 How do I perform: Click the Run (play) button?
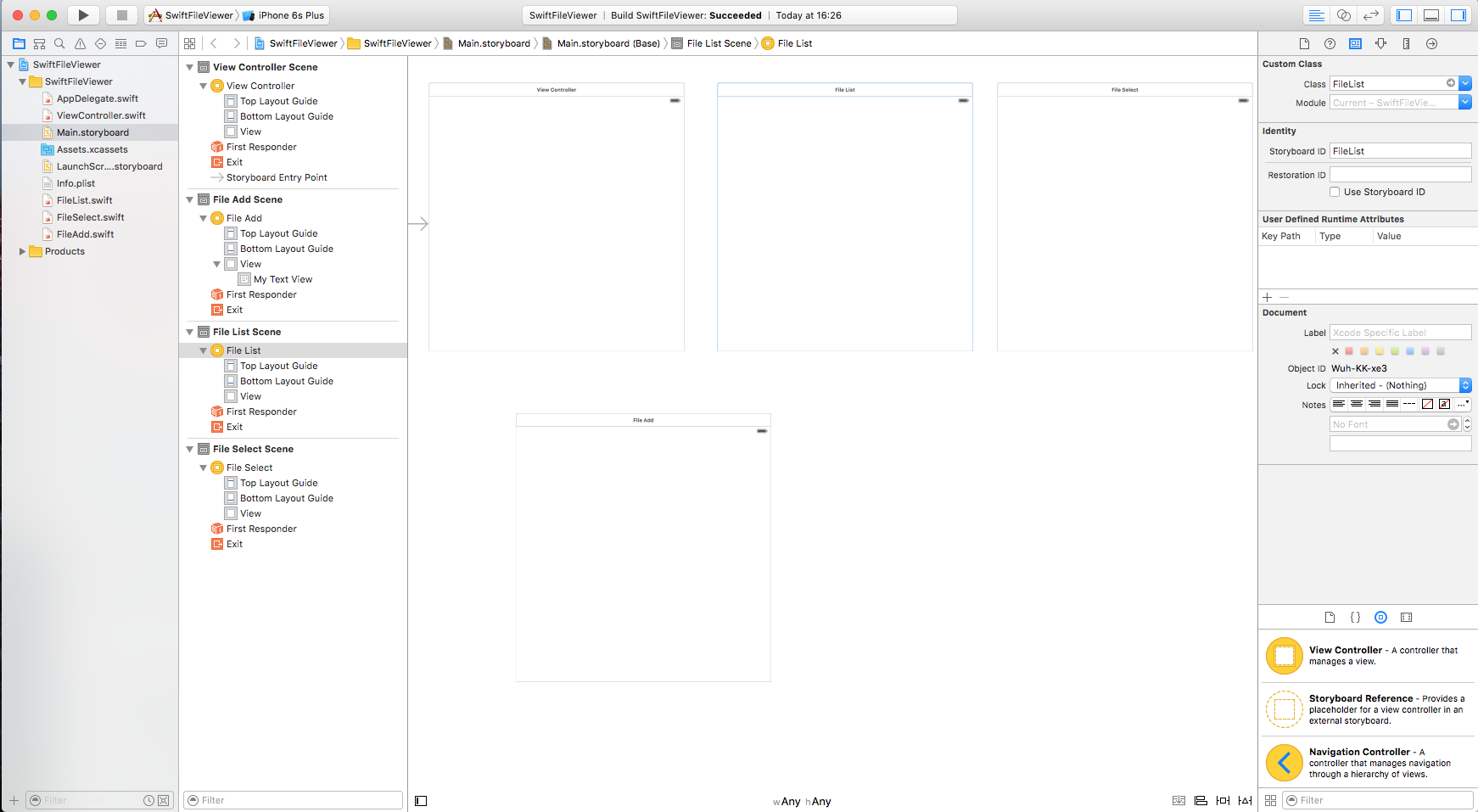pos(83,15)
